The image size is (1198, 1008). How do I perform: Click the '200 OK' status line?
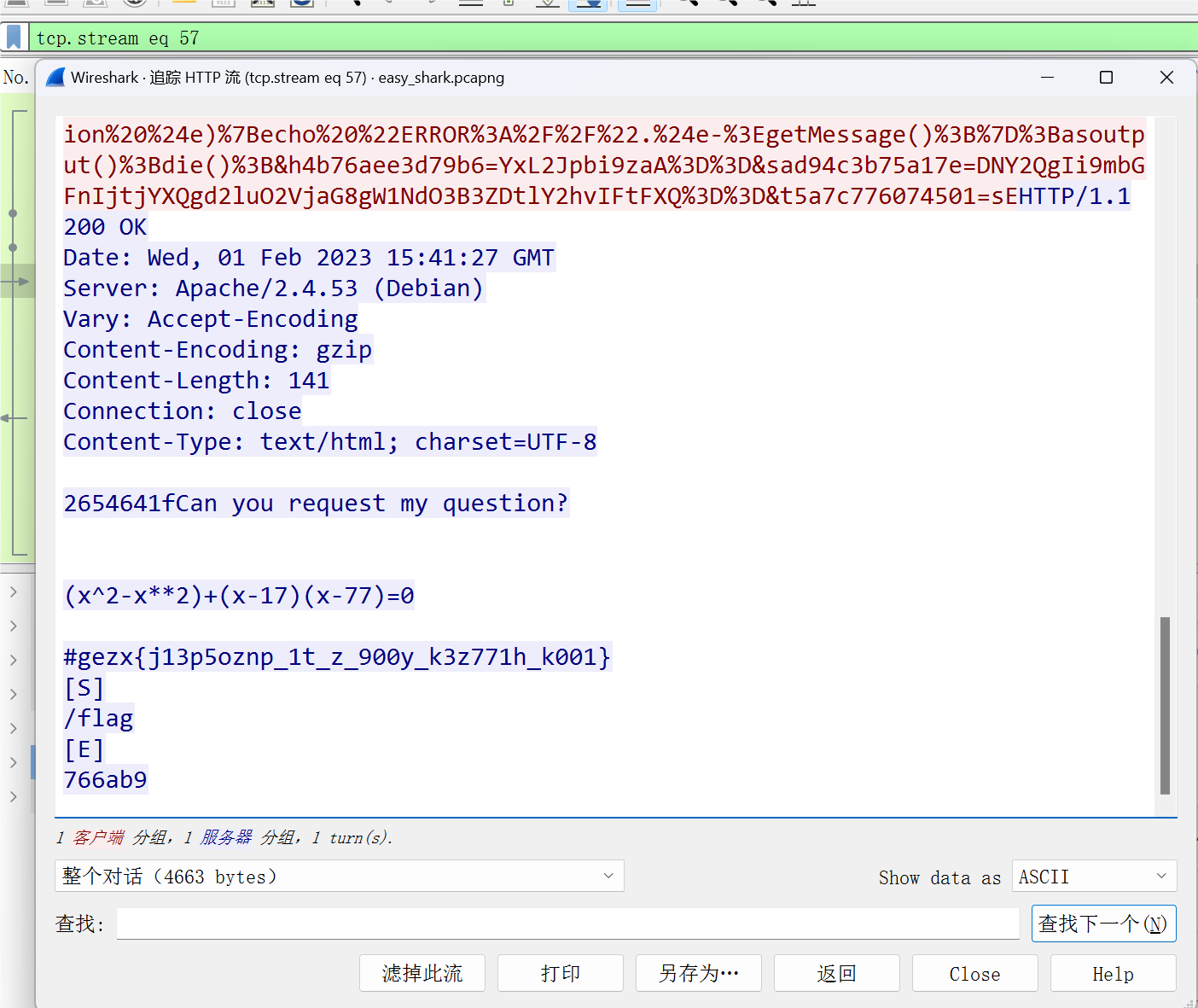click(x=105, y=227)
